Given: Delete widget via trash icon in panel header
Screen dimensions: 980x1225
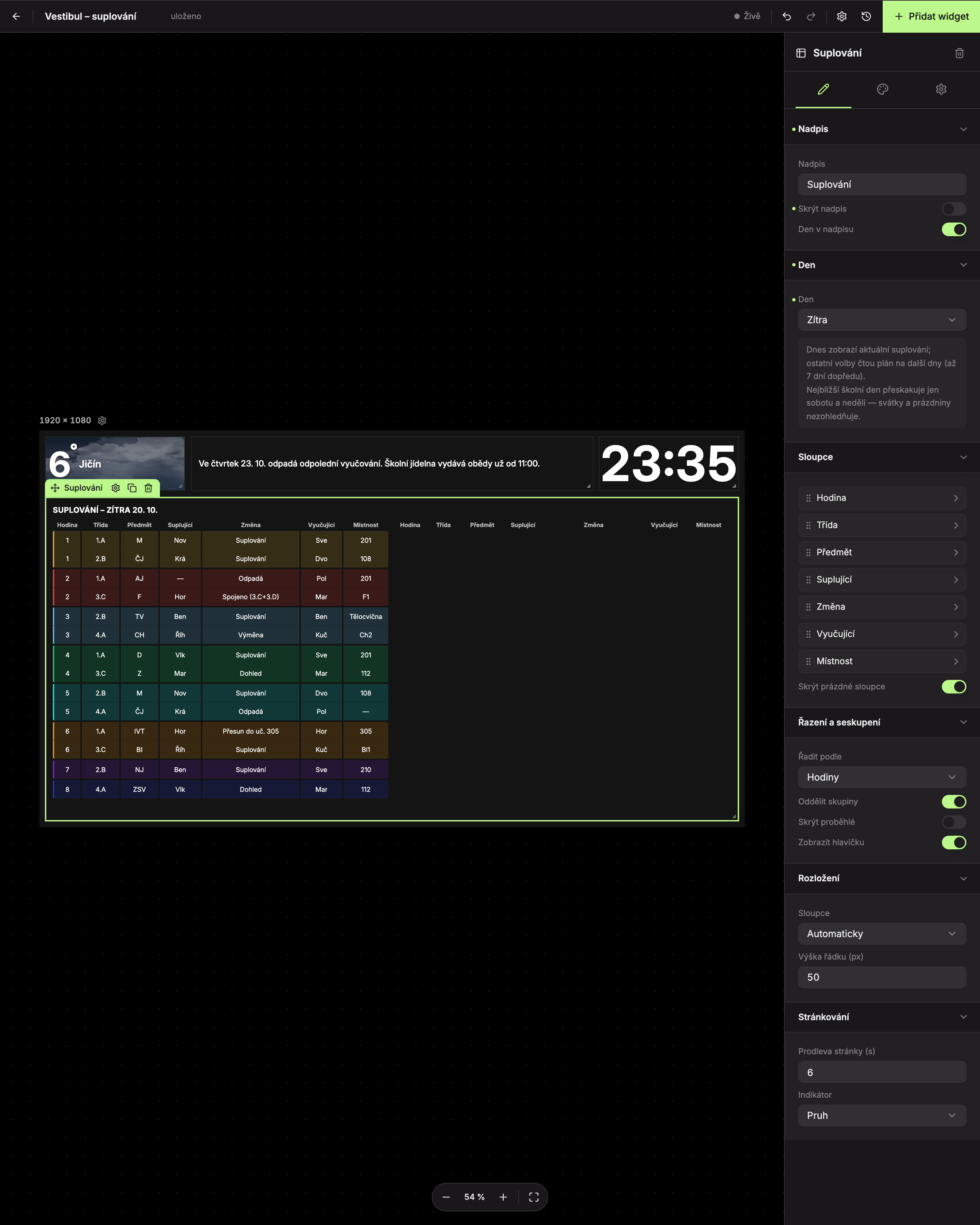Looking at the screenshot, I should pos(960,53).
